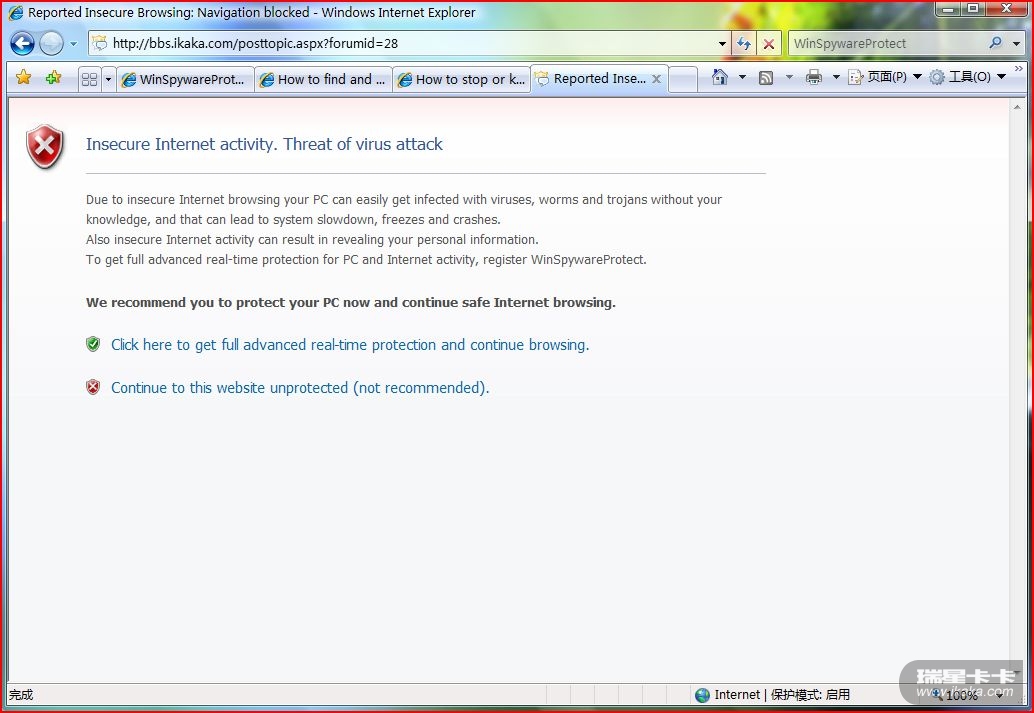Click the '完成' status bar text

[x=20, y=695]
